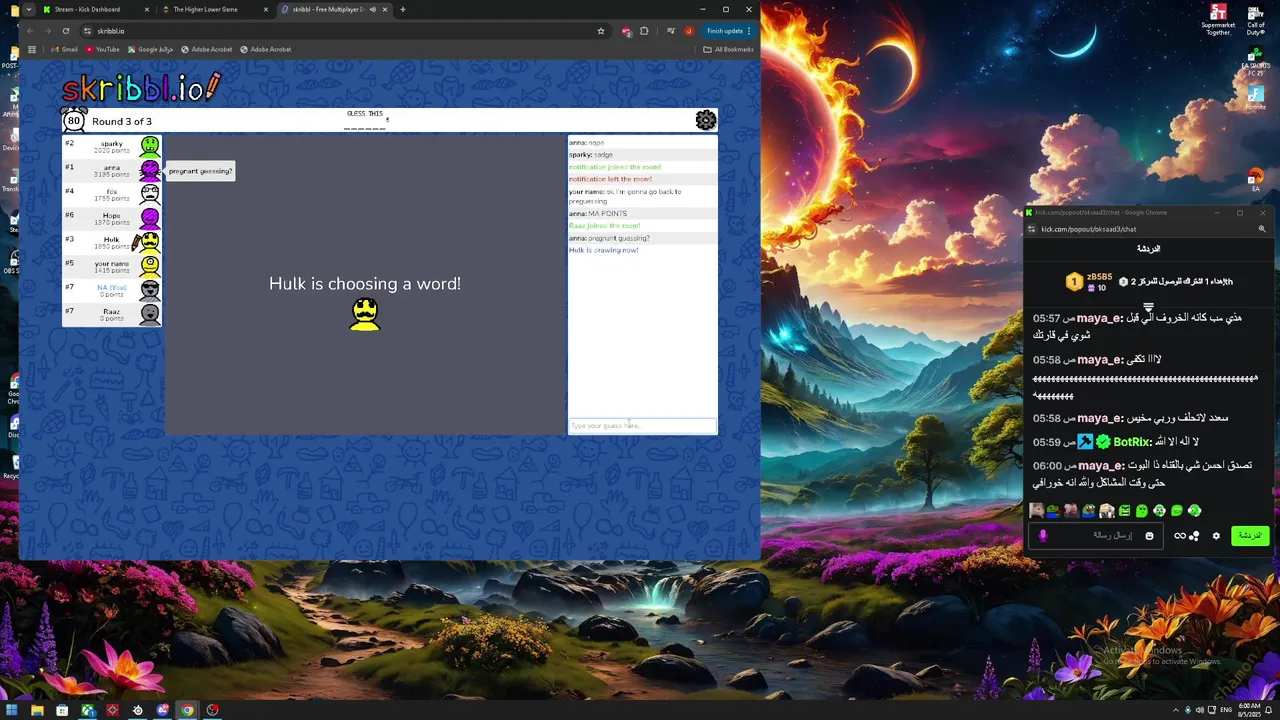
Task: Collapse the pinned leaderboard arrow in Kick chat
Action: (1148, 308)
